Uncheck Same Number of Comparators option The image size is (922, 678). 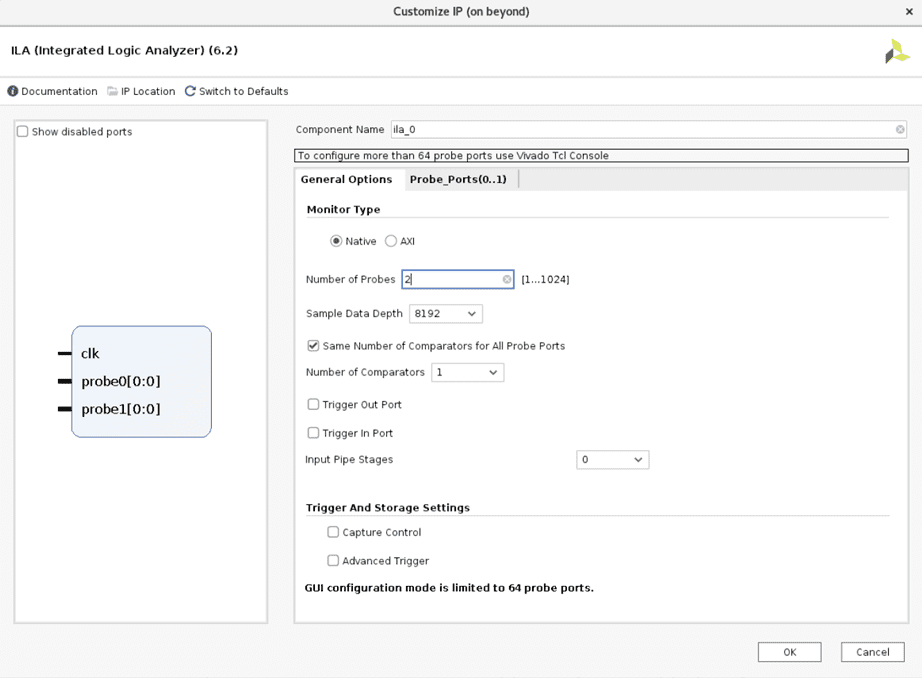coord(313,346)
